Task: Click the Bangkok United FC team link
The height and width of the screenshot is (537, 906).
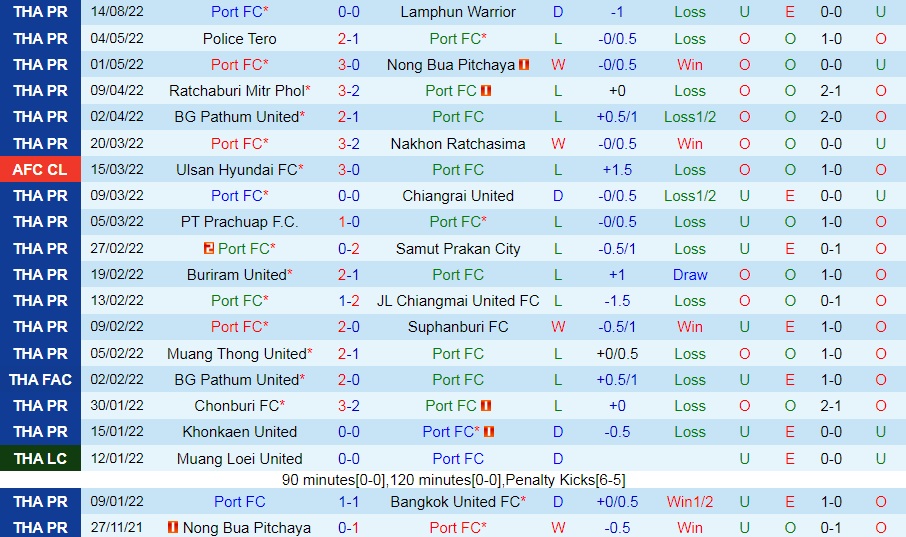Action: tap(456, 502)
